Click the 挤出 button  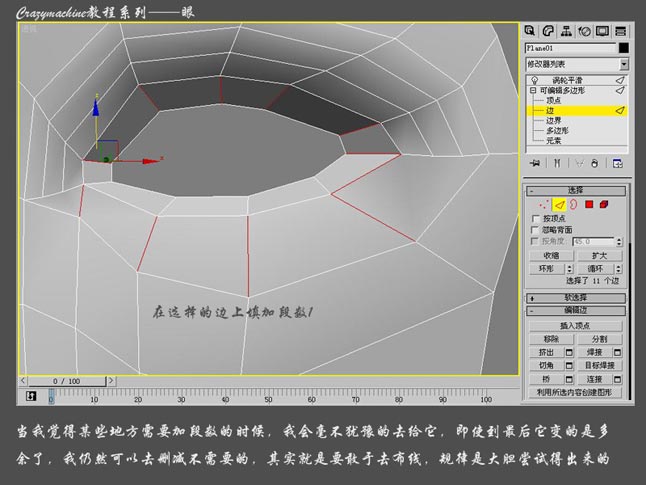pos(546,353)
